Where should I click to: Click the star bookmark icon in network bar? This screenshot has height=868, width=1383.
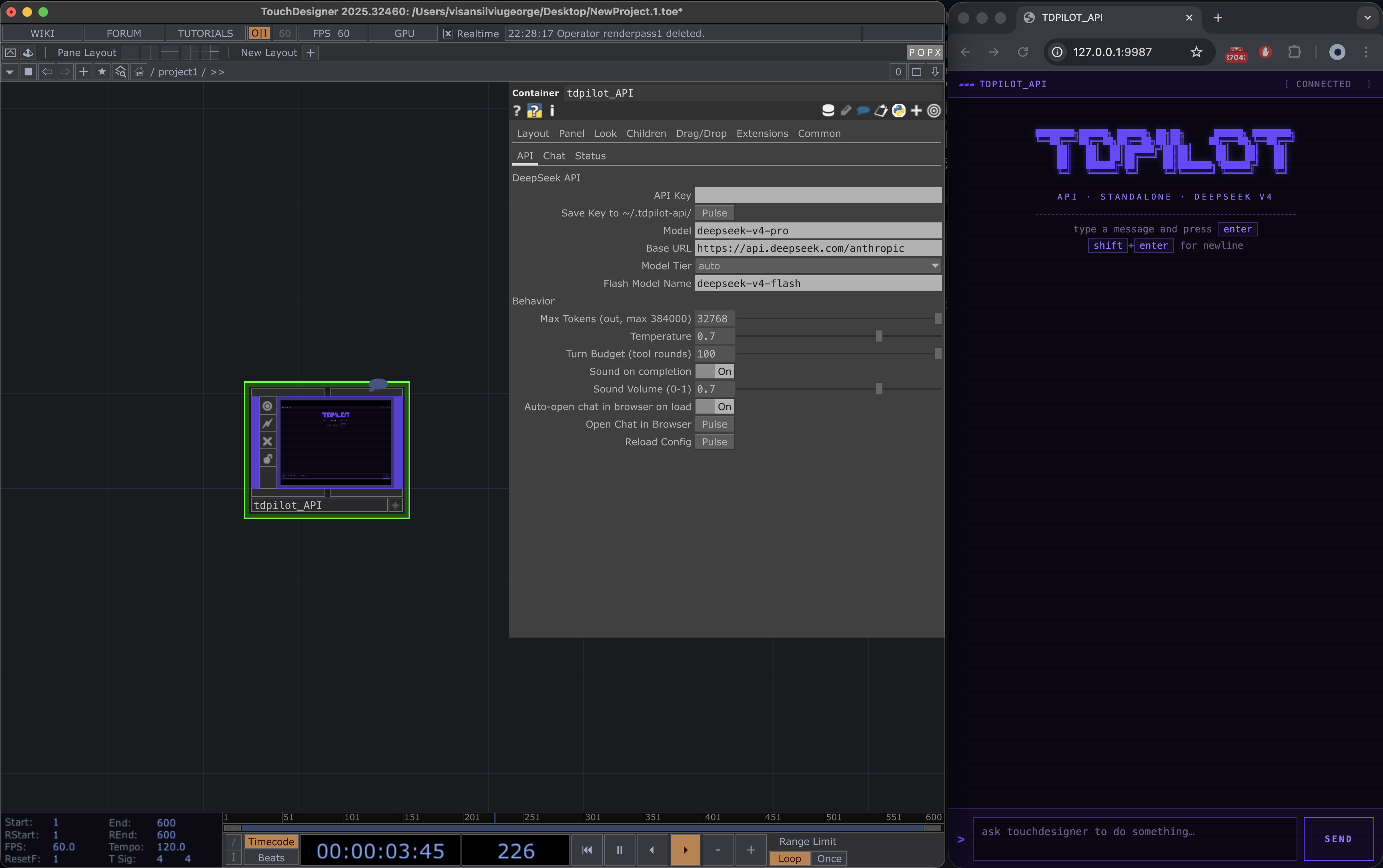point(102,72)
